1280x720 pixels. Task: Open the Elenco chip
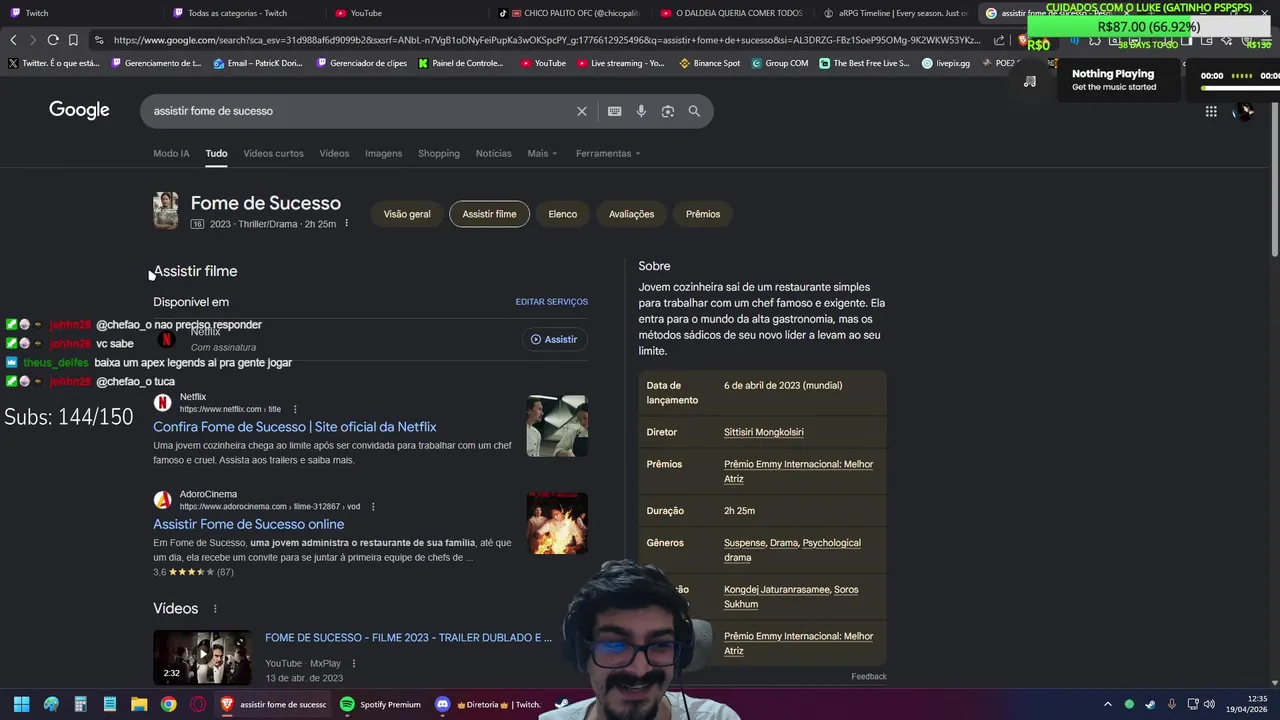click(x=562, y=214)
